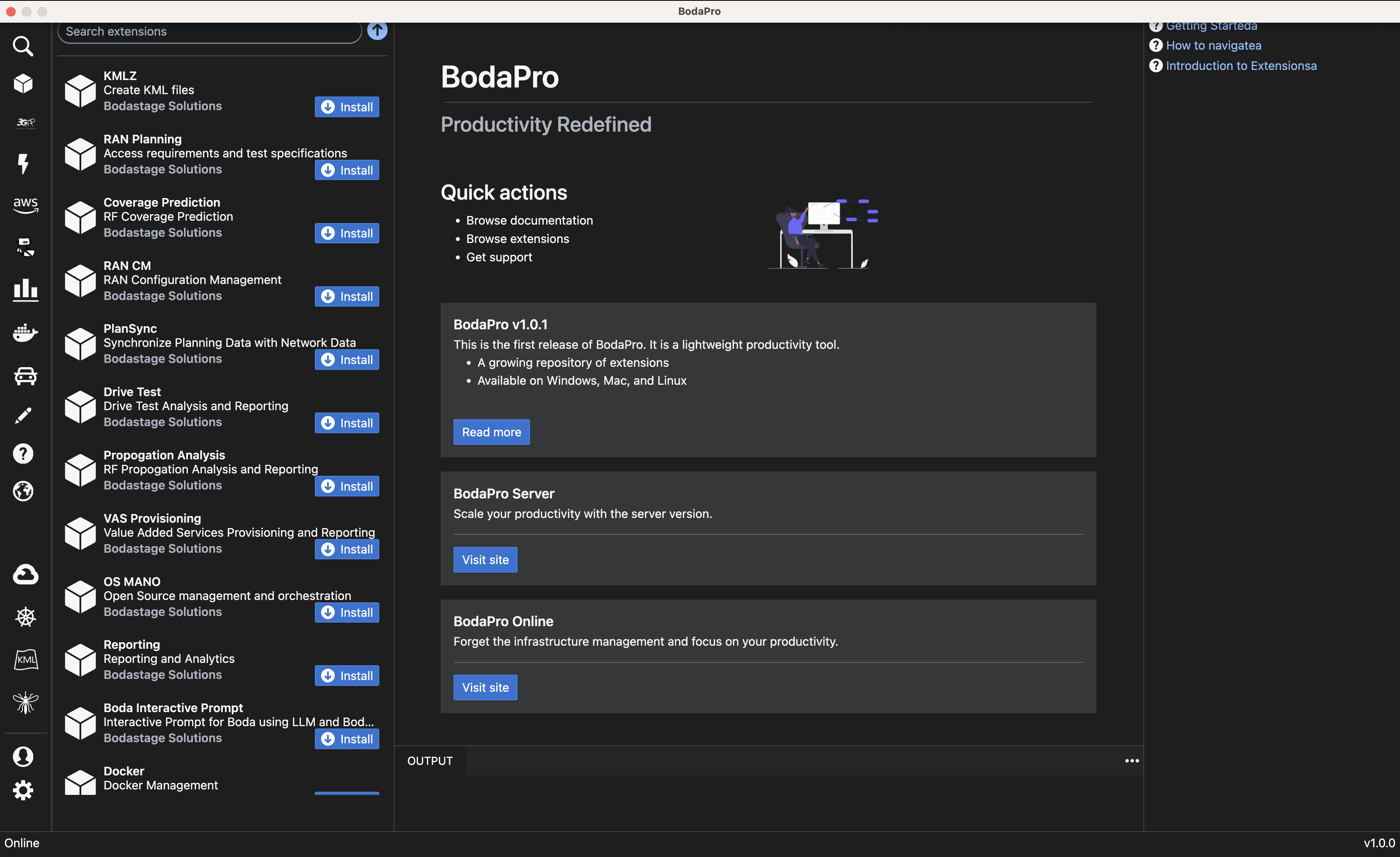Click the Drive Test extension cube icon
Screen dimensions: 1400x857
click(x=80, y=407)
